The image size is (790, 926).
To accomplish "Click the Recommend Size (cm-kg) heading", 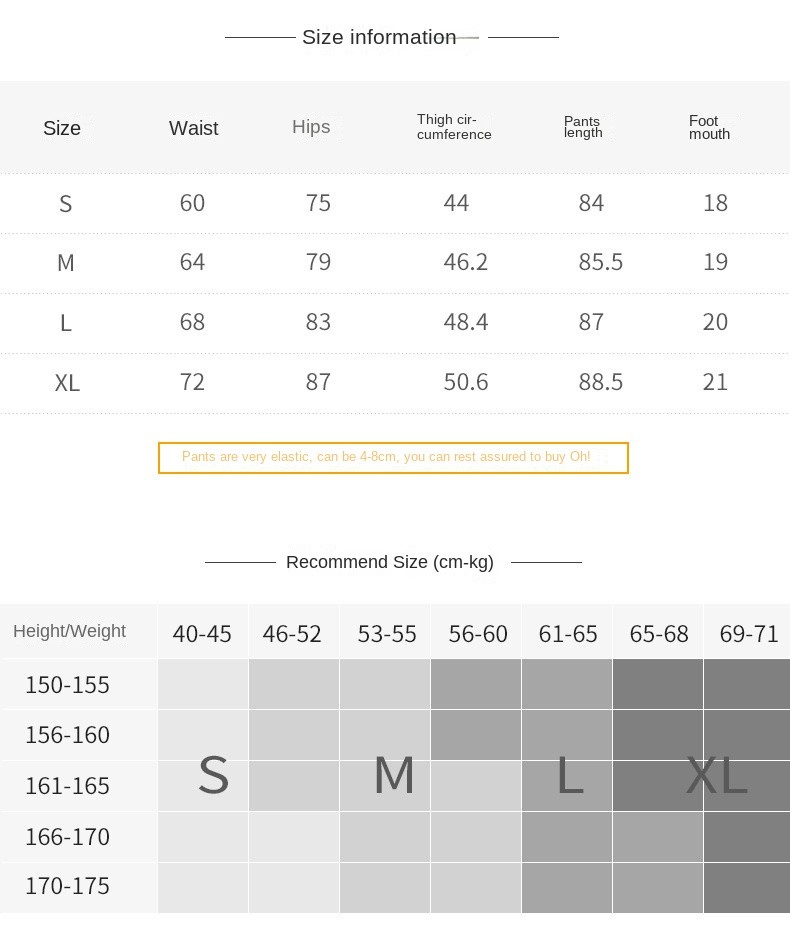I will [x=390, y=562].
